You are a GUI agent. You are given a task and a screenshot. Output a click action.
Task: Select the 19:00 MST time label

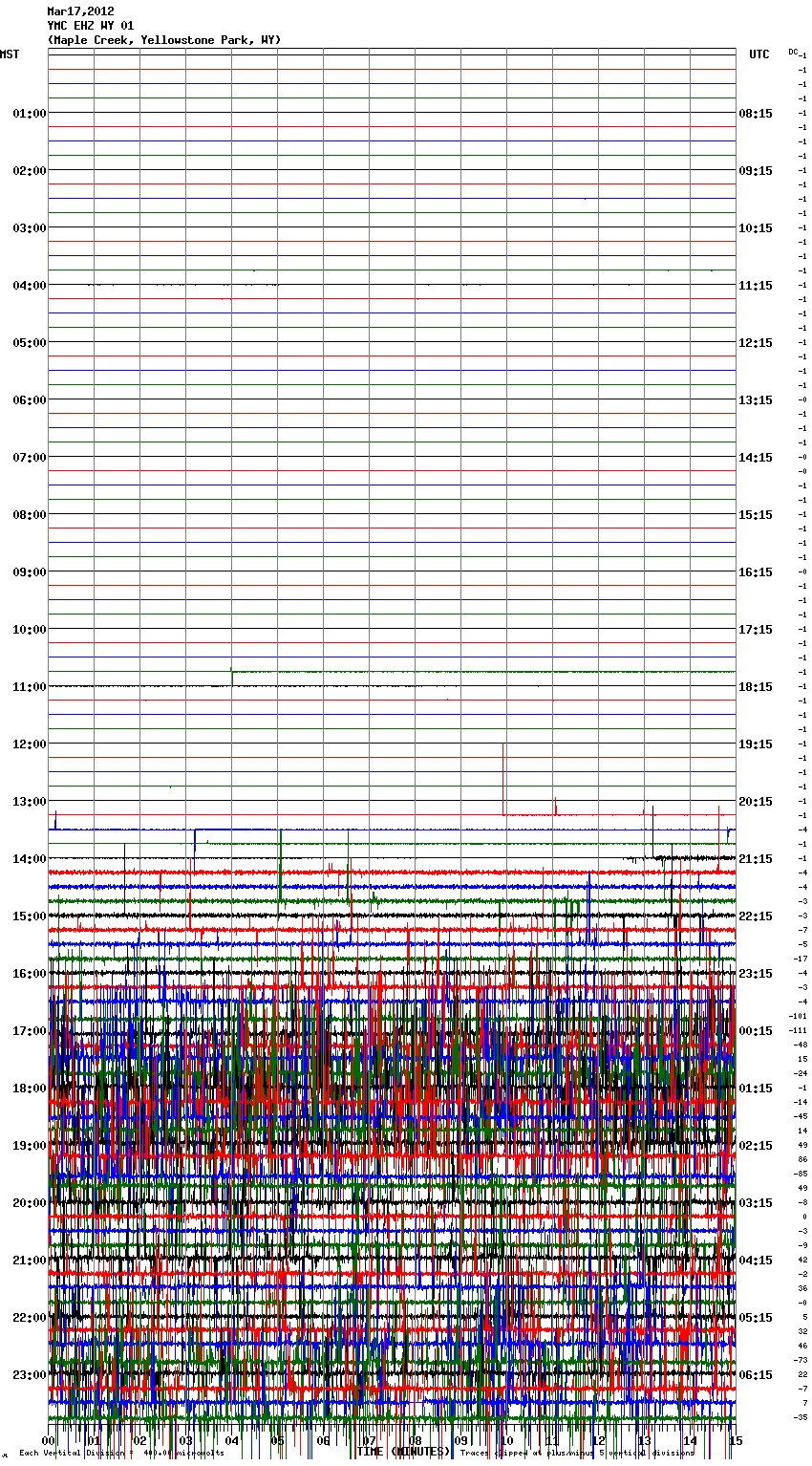[x=29, y=1146]
